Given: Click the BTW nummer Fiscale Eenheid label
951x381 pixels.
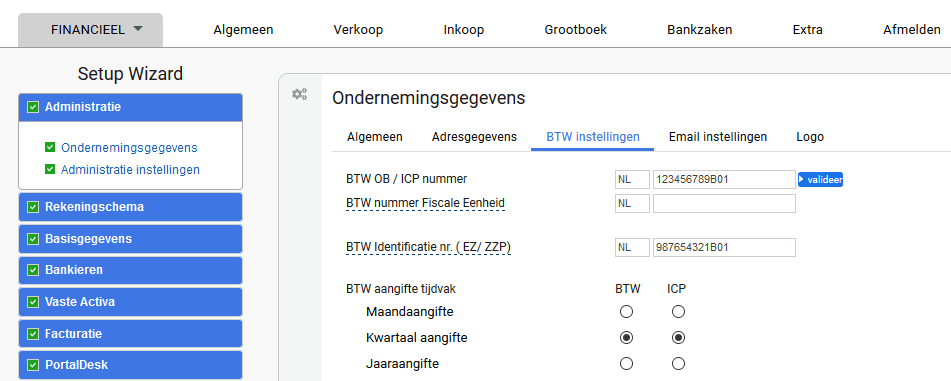Looking at the screenshot, I should [x=425, y=203].
